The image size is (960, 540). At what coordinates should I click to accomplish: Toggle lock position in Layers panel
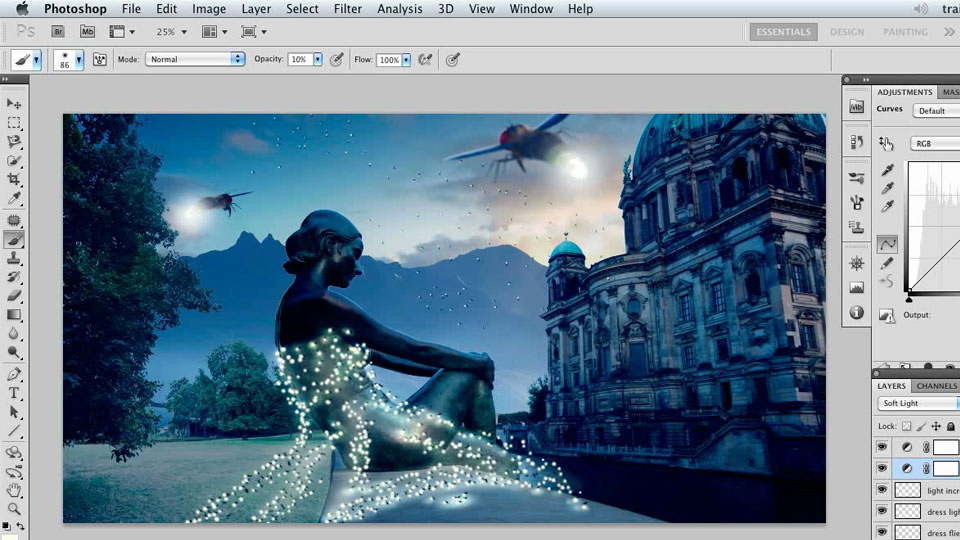tap(936, 426)
